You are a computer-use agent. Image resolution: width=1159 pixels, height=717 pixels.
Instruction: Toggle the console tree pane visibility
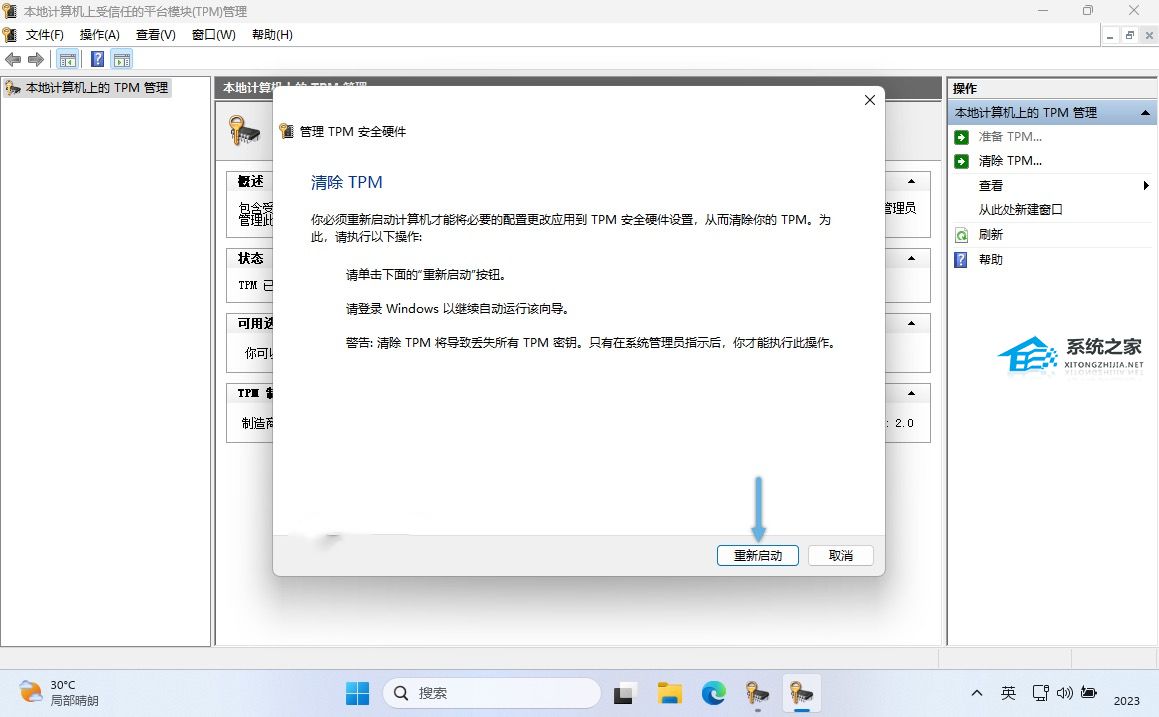(67, 59)
